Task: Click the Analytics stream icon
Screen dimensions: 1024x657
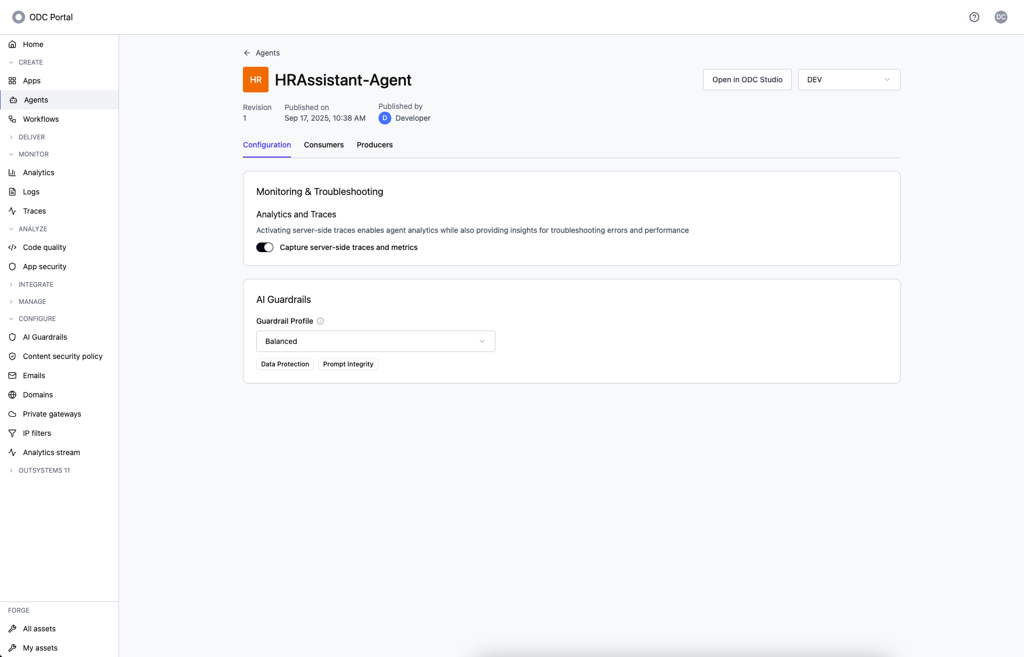Action: (12, 452)
